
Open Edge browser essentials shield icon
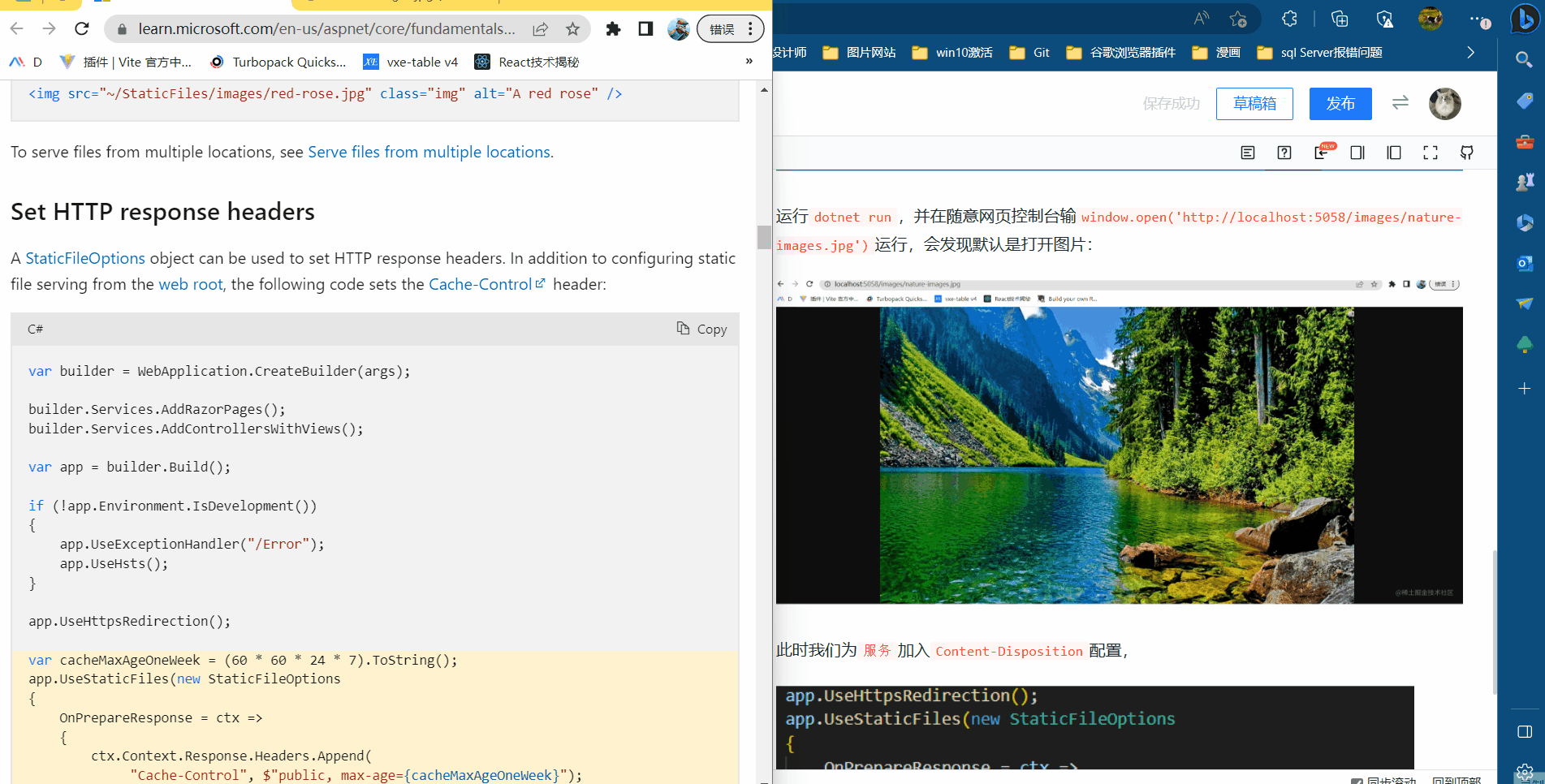tap(1385, 19)
